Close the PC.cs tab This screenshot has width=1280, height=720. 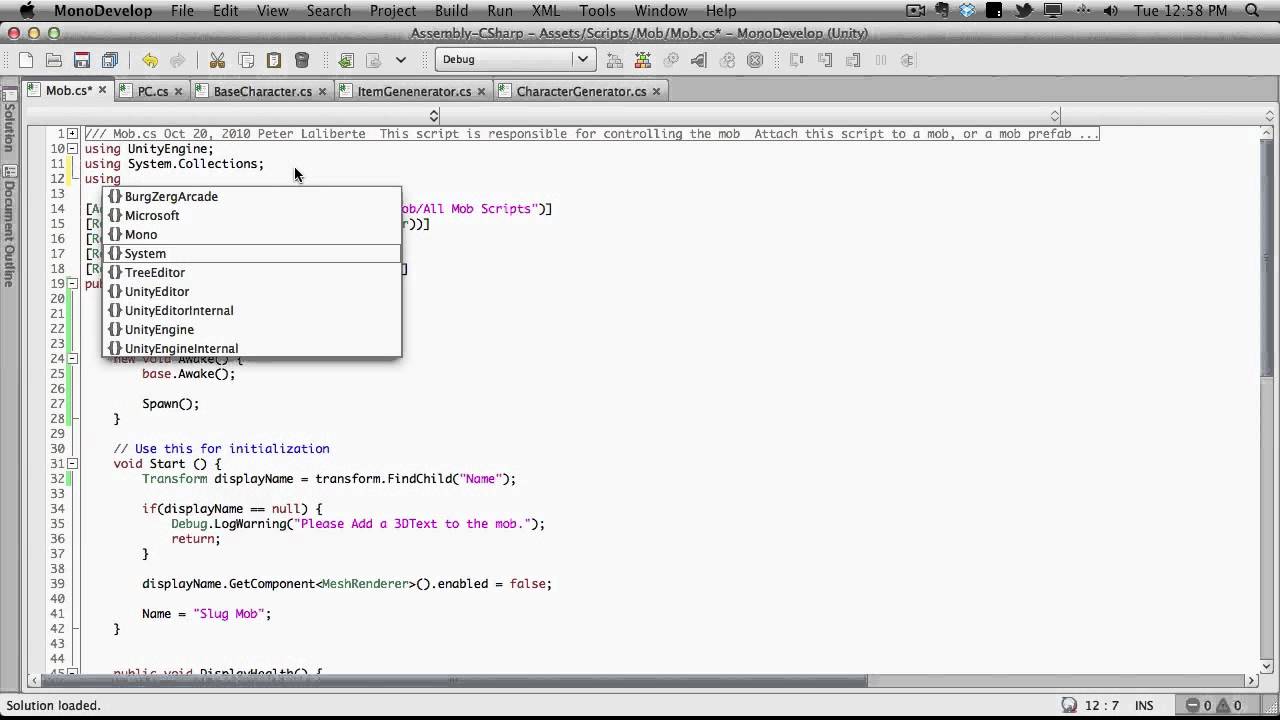179,91
